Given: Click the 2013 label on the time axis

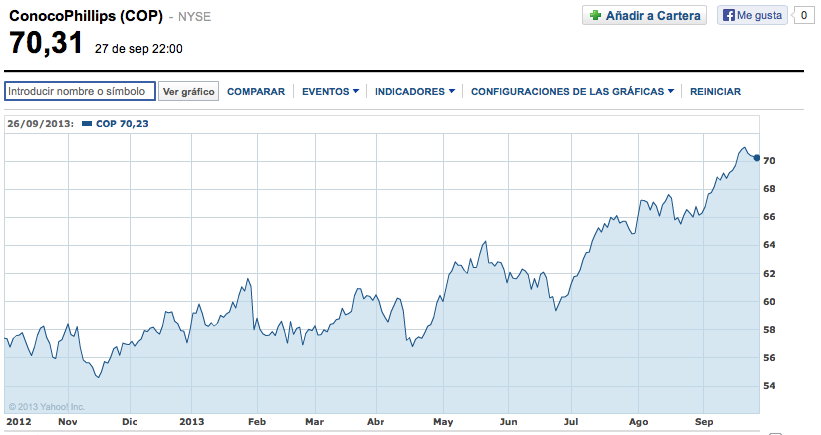Looking at the screenshot, I should pyautogui.click(x=192, y=422).
